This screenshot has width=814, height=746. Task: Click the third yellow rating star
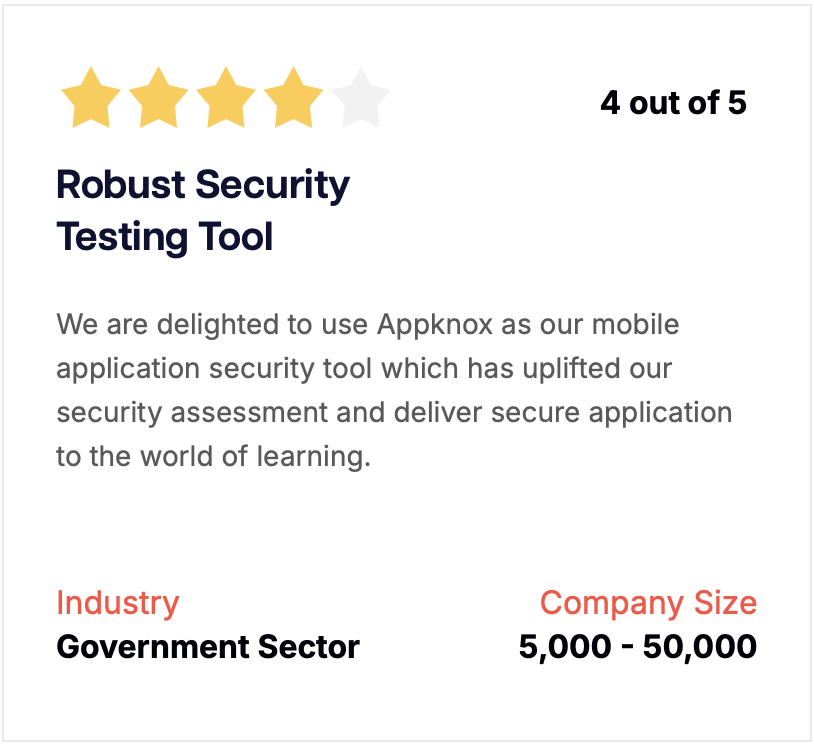pos(226,98)
